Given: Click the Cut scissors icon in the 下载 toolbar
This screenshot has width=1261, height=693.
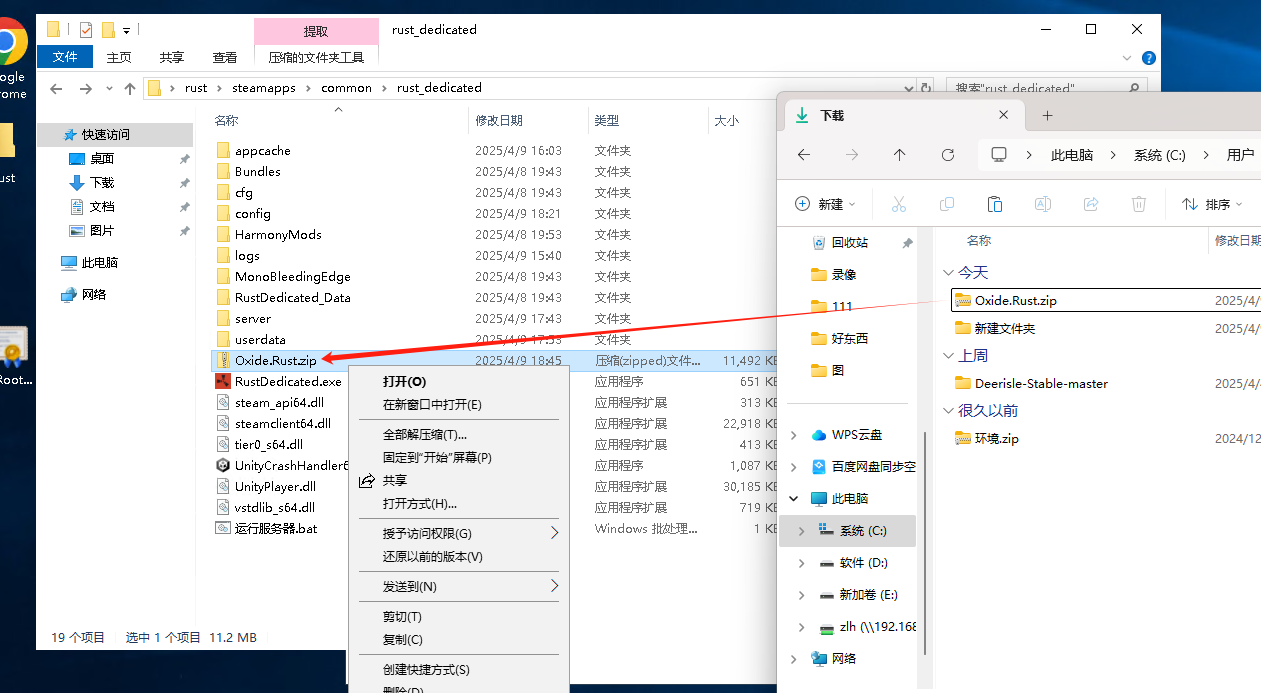Looking at the screenshot, I should click(x=898, y=204).
